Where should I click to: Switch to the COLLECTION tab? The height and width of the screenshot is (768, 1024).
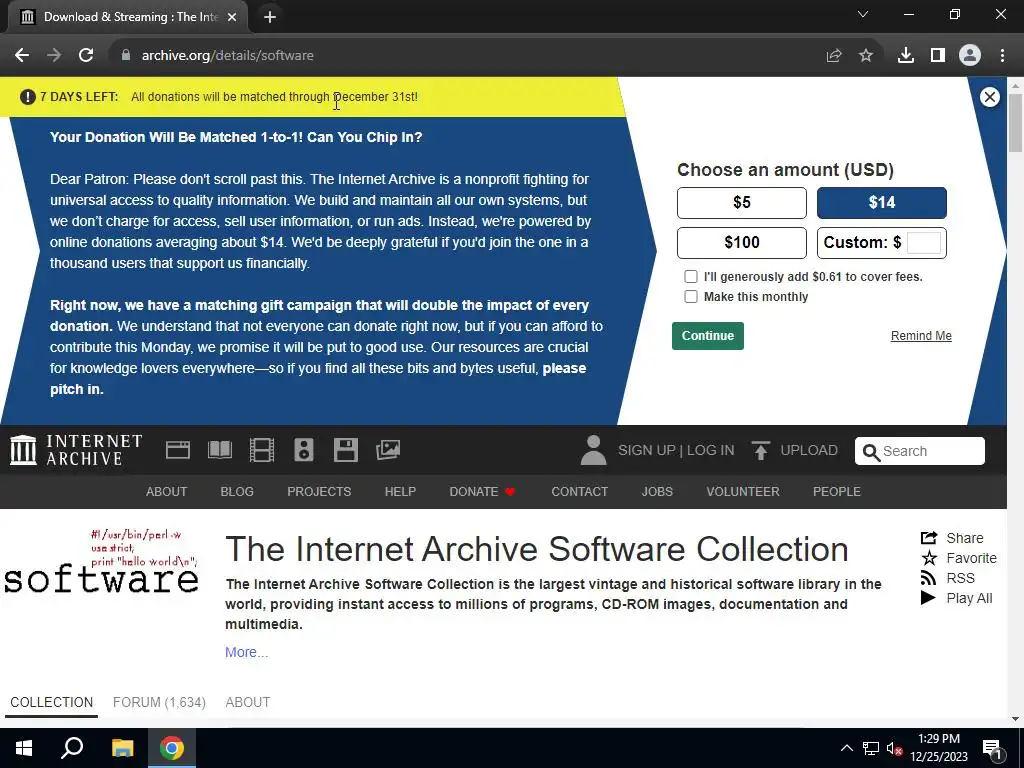pyautogui.click(x=52, y=703)
